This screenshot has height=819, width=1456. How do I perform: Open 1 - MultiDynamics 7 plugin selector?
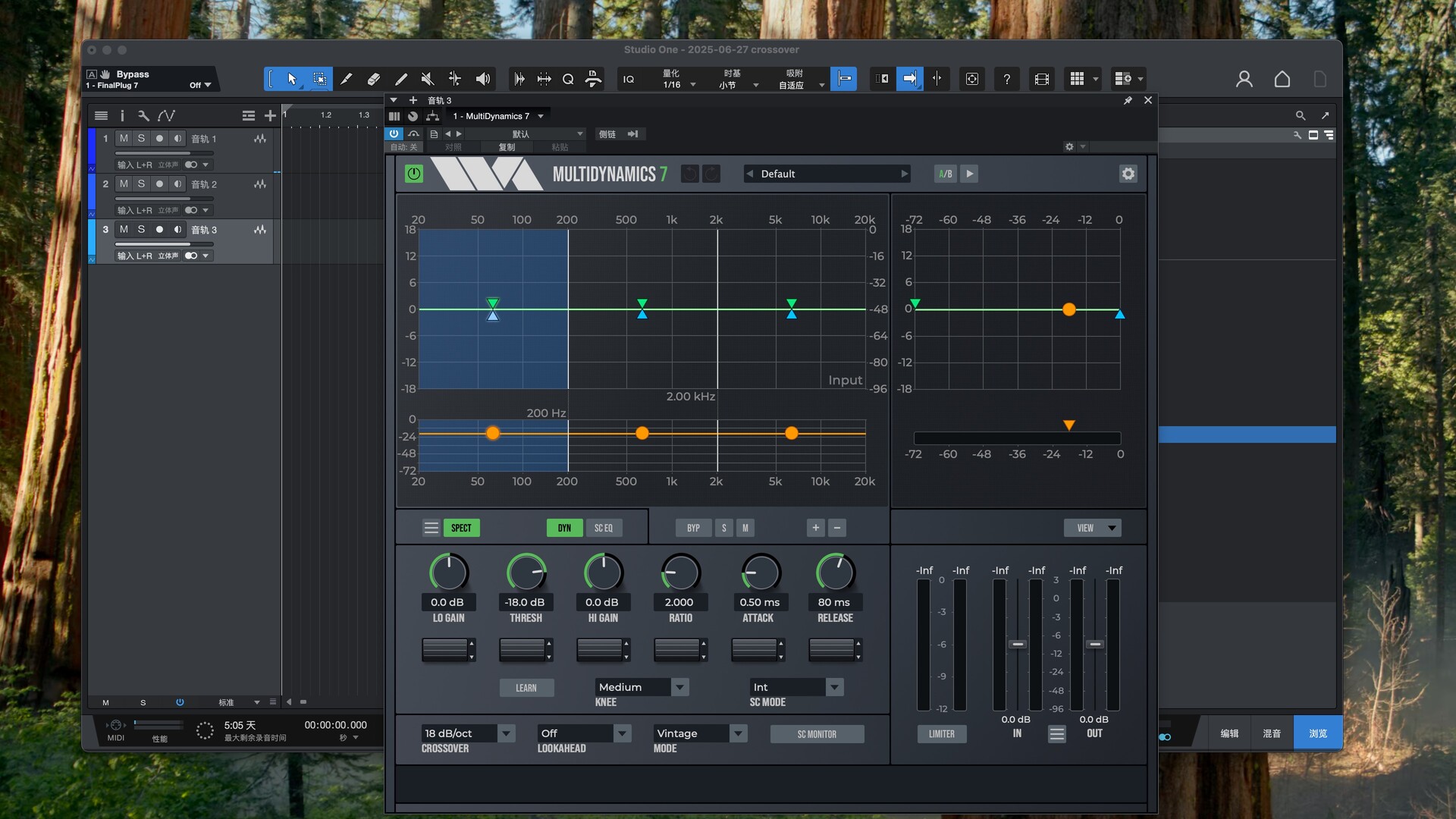tap(498, 116)
